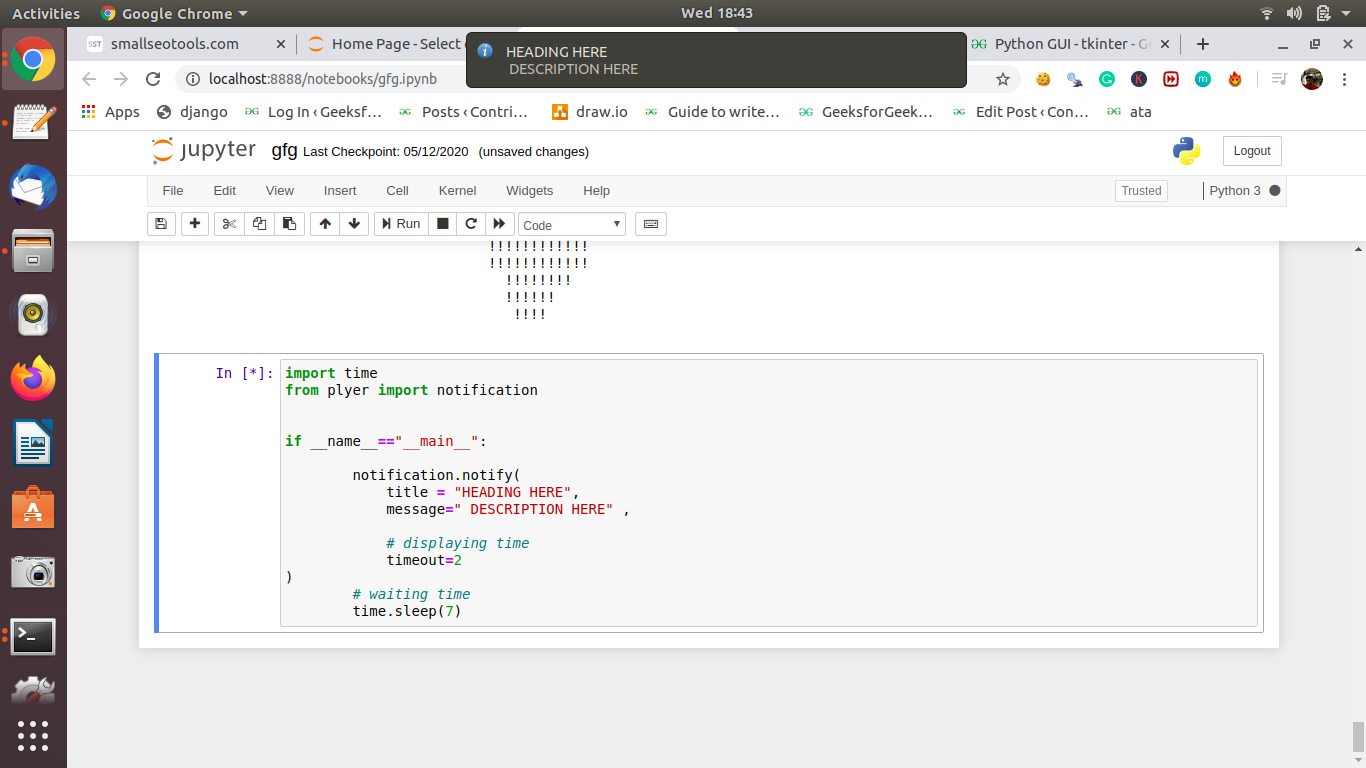
Task: Click the copy selected cells icon
Action: tap(259, 224)
